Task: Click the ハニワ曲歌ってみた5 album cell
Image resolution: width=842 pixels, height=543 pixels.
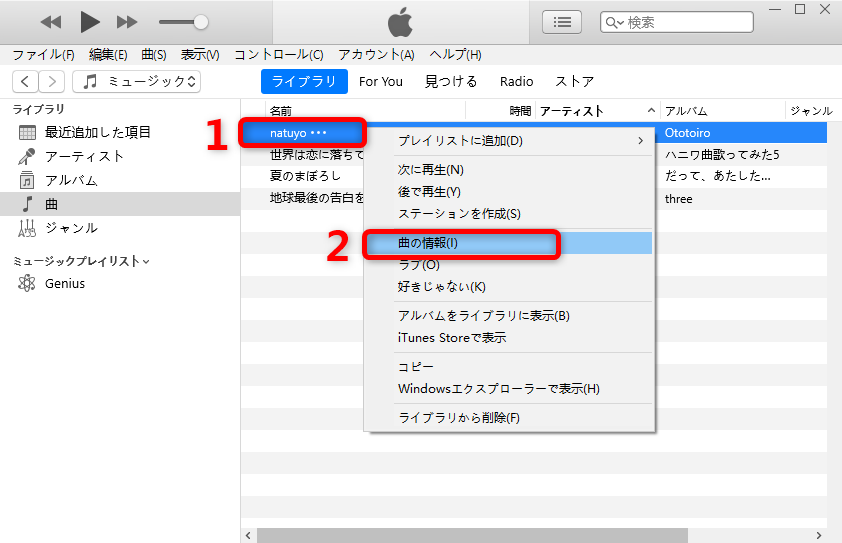Action: [722, 155]
